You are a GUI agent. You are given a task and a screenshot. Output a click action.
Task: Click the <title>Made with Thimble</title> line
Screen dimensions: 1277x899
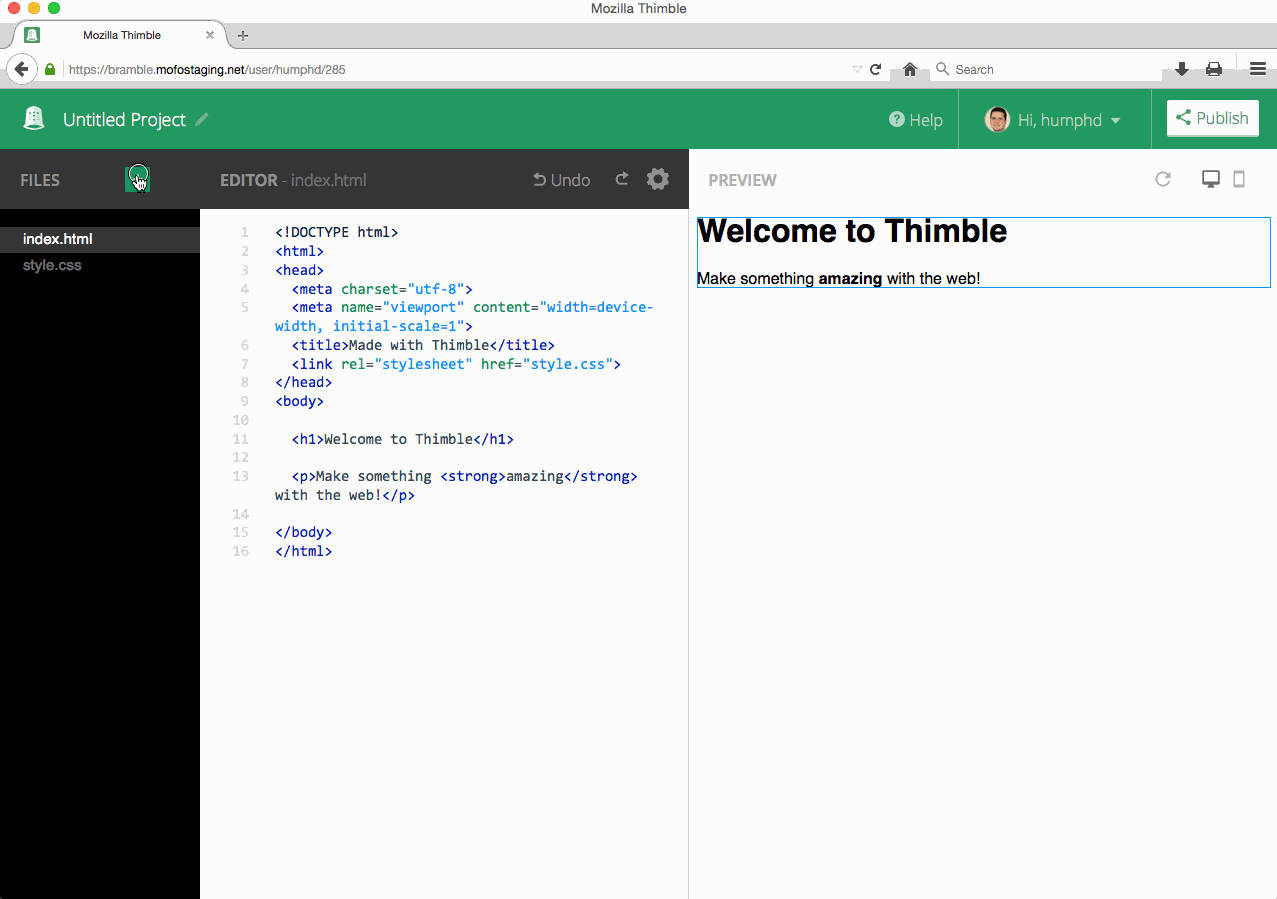click(423, 345)
